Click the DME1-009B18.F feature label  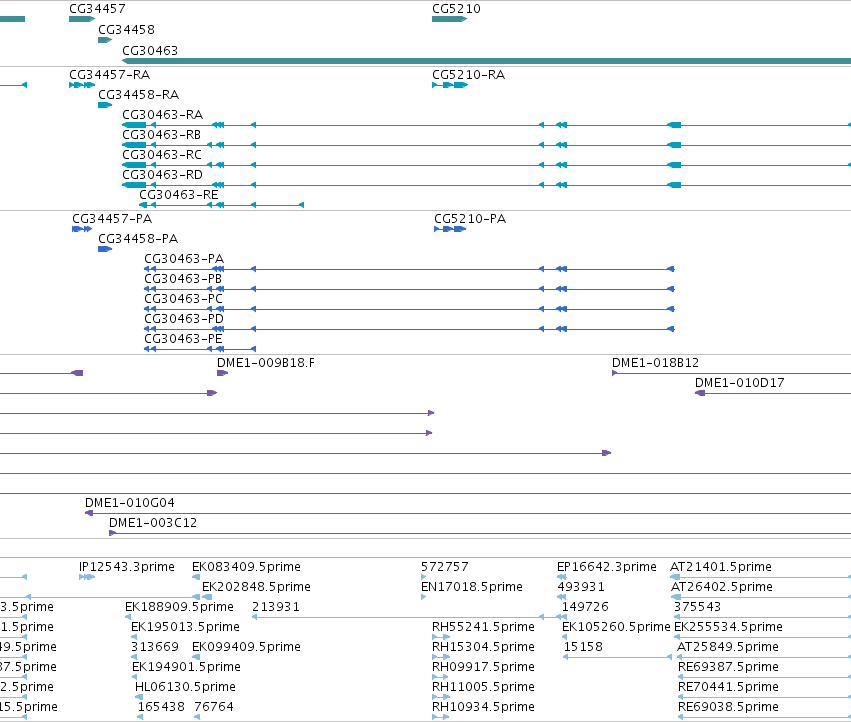266,363
